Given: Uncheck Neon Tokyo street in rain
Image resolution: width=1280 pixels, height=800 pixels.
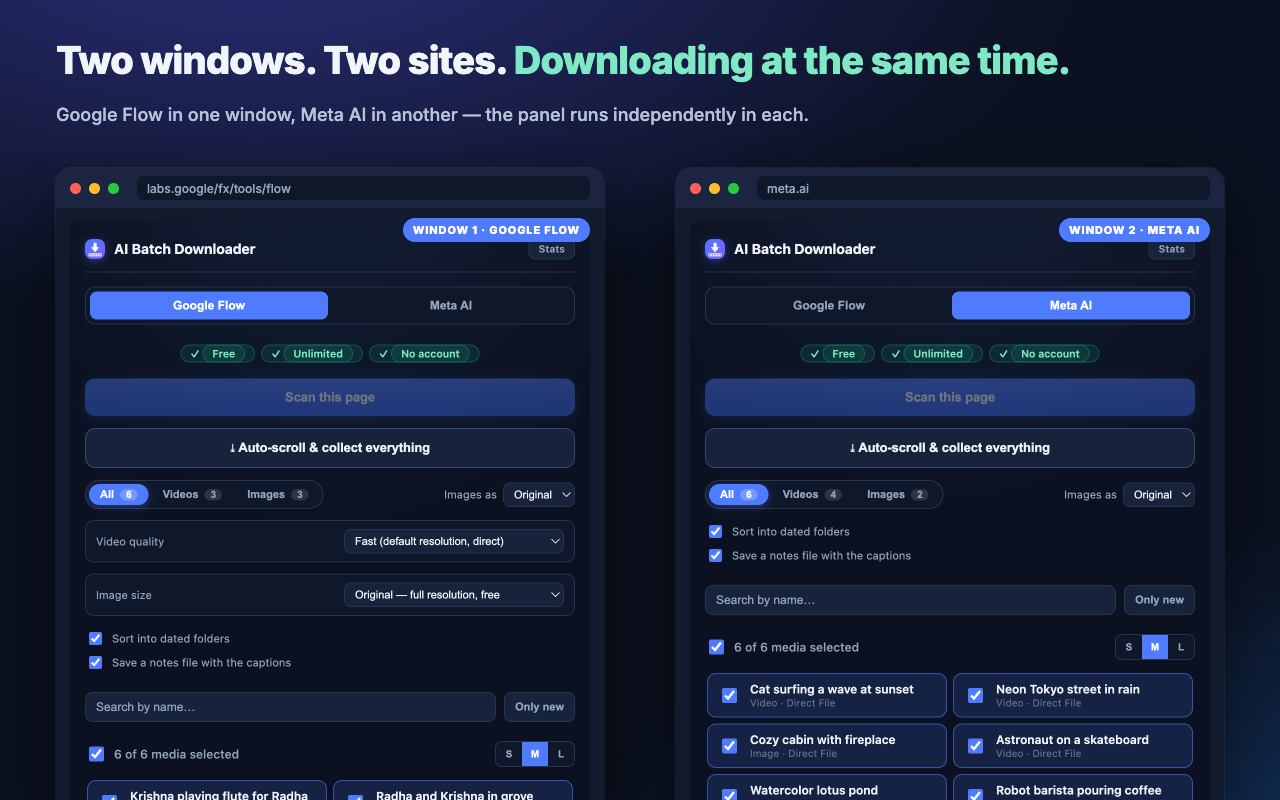Looking at the screenshot, I should coord(975,695).
